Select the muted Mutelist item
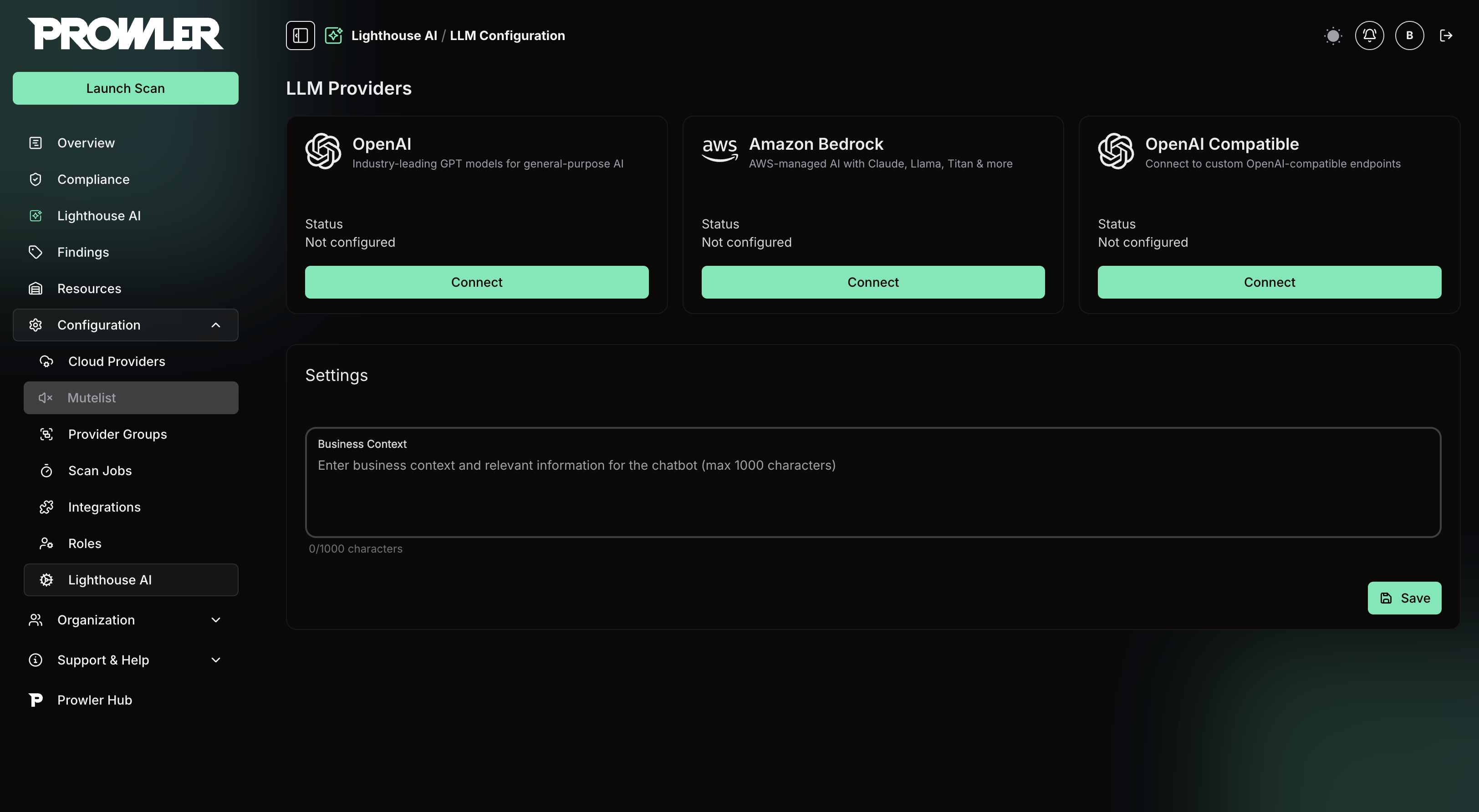 (92, 397)
